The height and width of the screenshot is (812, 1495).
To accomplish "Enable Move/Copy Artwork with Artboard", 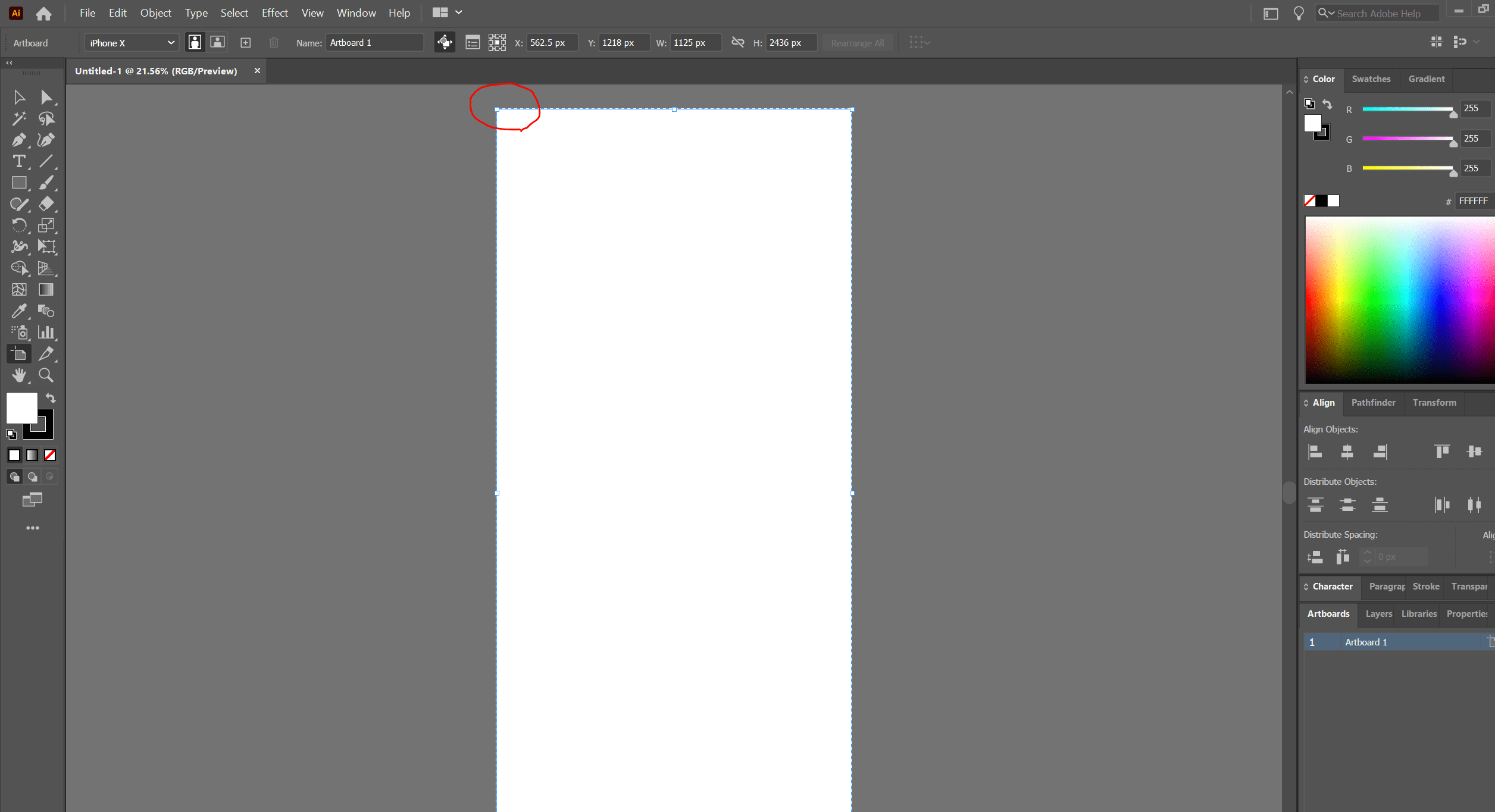I will click(x=445, y=42).
